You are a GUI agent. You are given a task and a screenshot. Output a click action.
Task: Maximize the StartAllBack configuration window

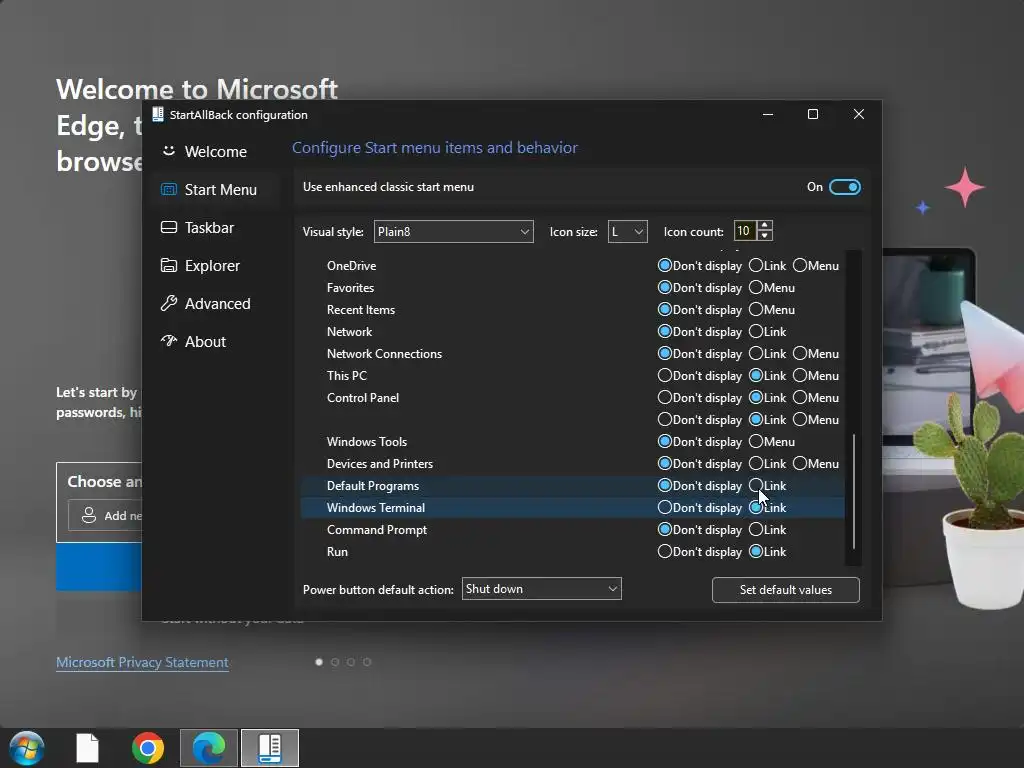pyautogui.click(x=813, y=114)
